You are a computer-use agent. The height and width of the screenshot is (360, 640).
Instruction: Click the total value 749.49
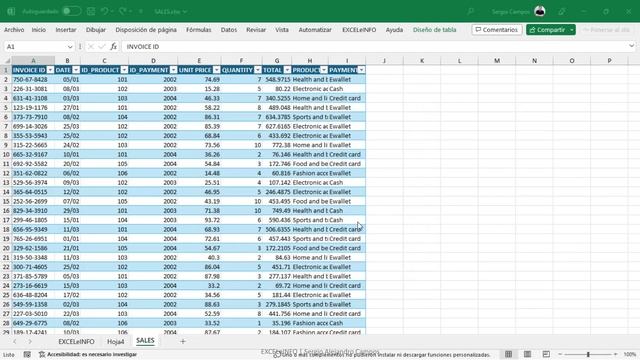coord(277,211)
